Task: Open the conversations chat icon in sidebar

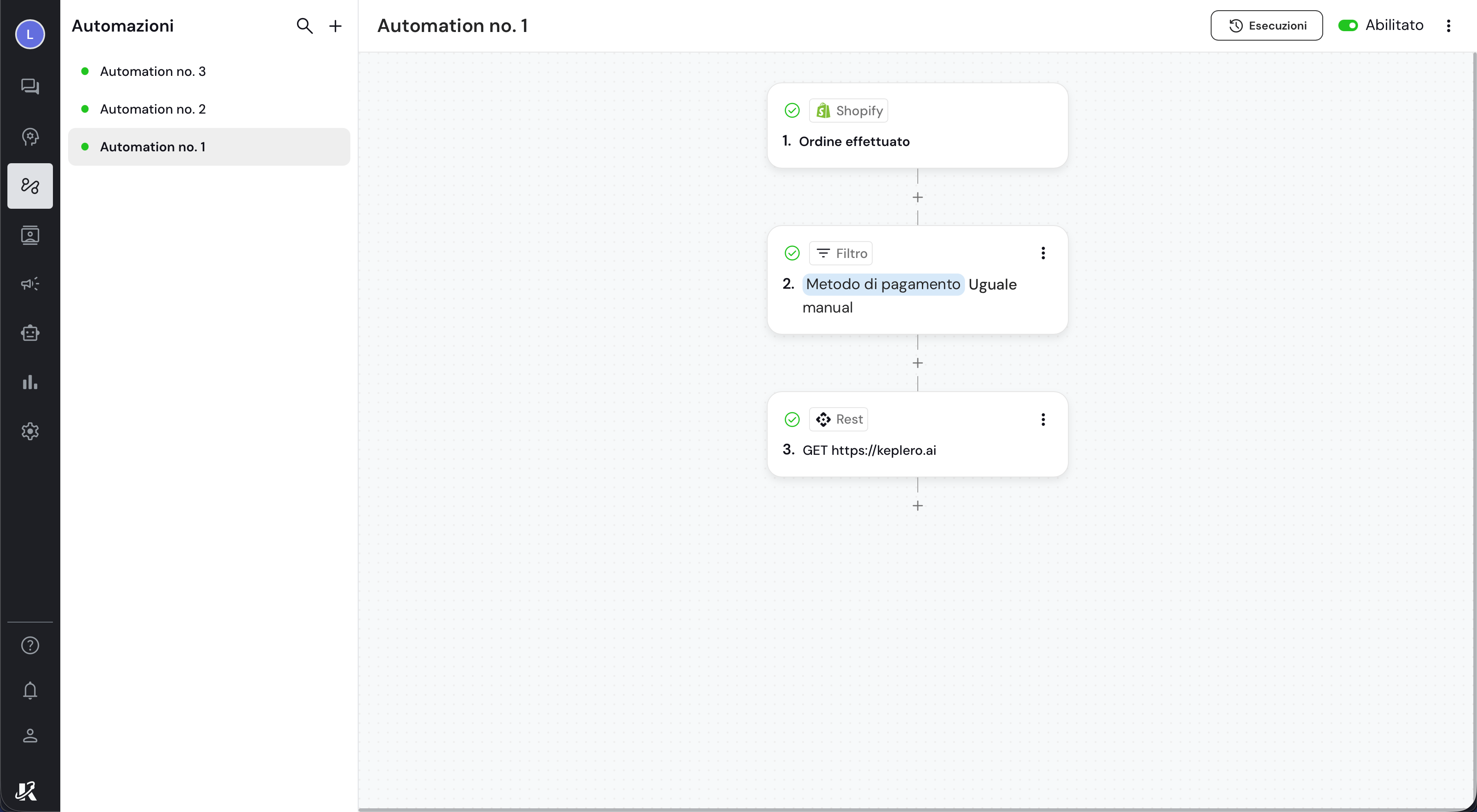Action: [30, 87]
